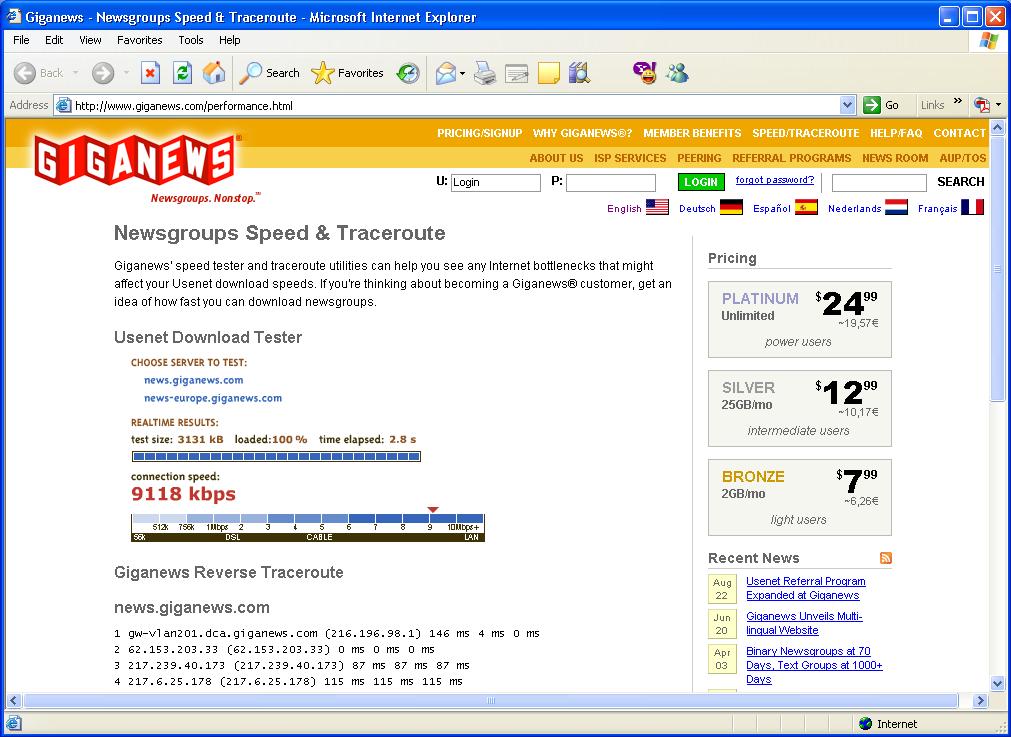
Task: Expand the Links toolbar chevron
Action: tap(957, 101)
